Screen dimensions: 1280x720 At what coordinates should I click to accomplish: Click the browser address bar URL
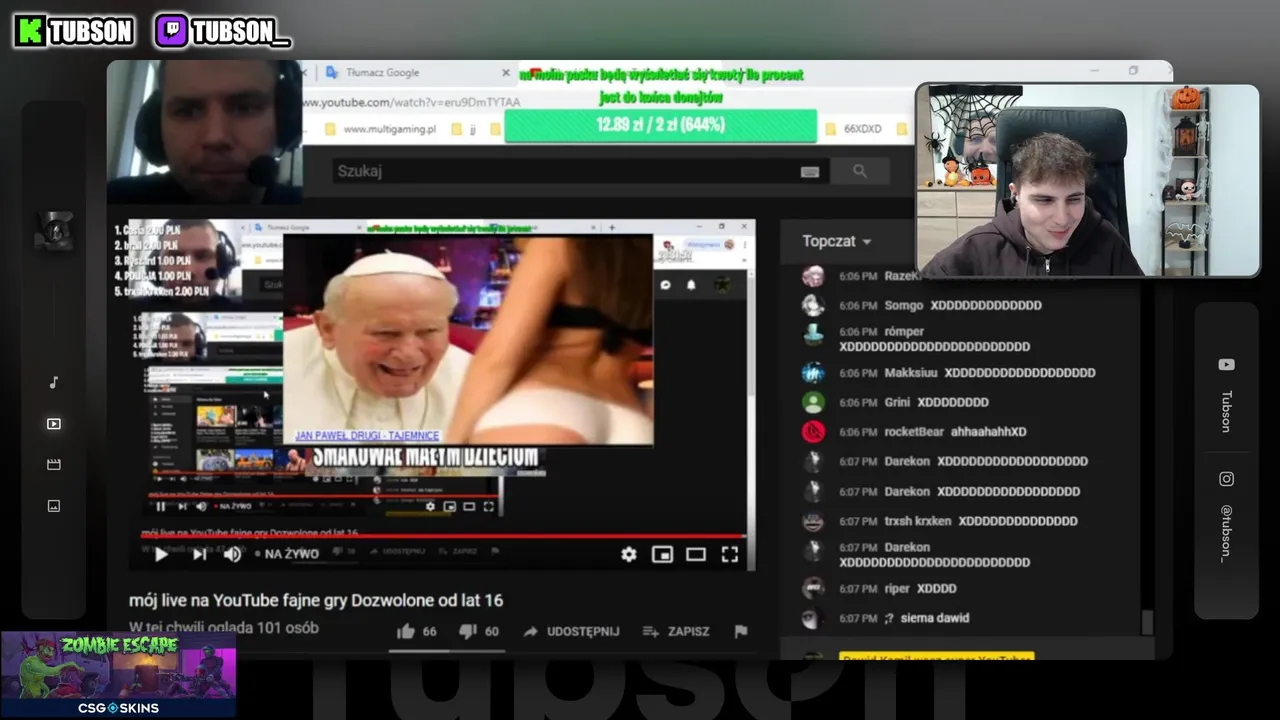412,102
